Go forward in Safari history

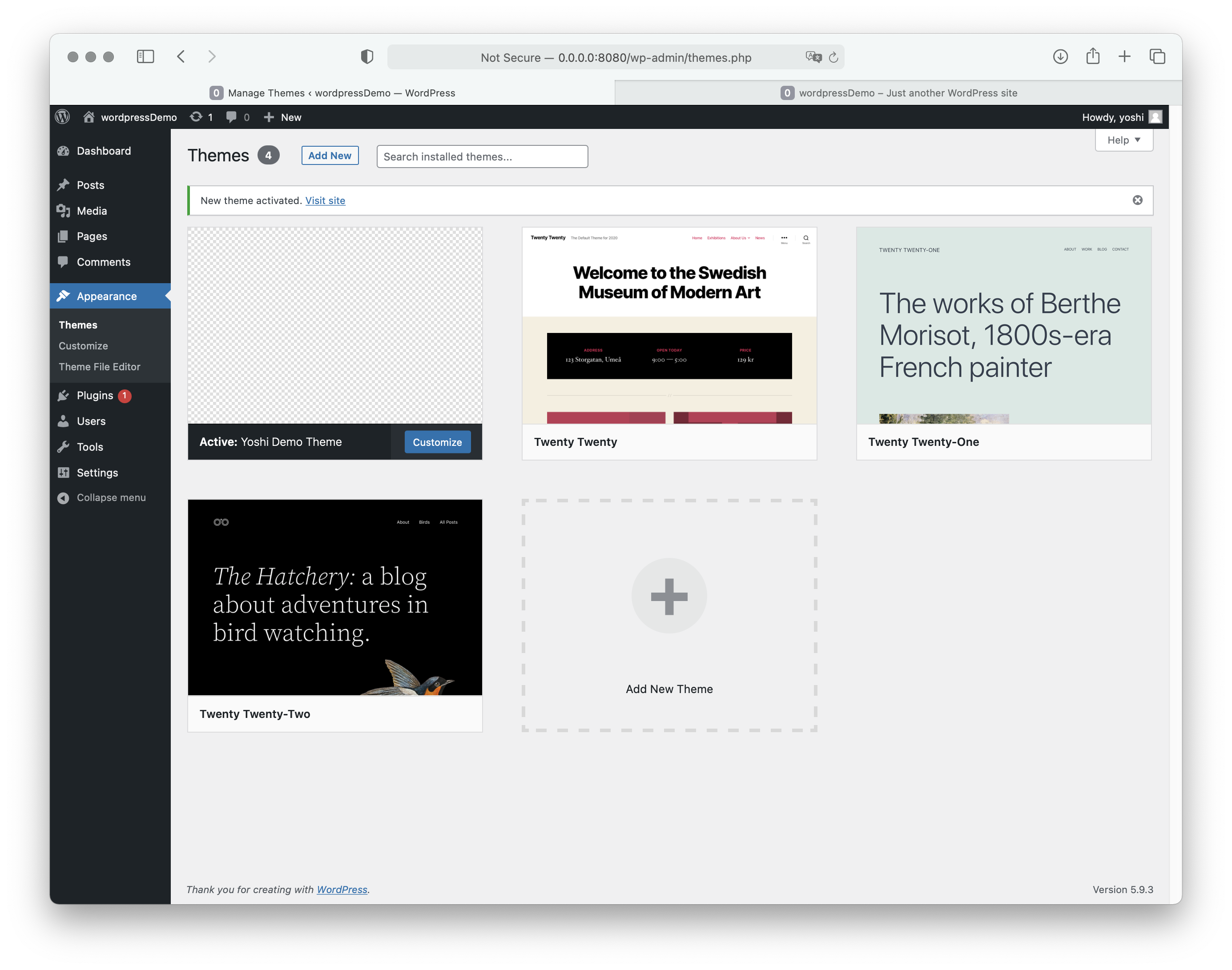click(x=211, y=56)
